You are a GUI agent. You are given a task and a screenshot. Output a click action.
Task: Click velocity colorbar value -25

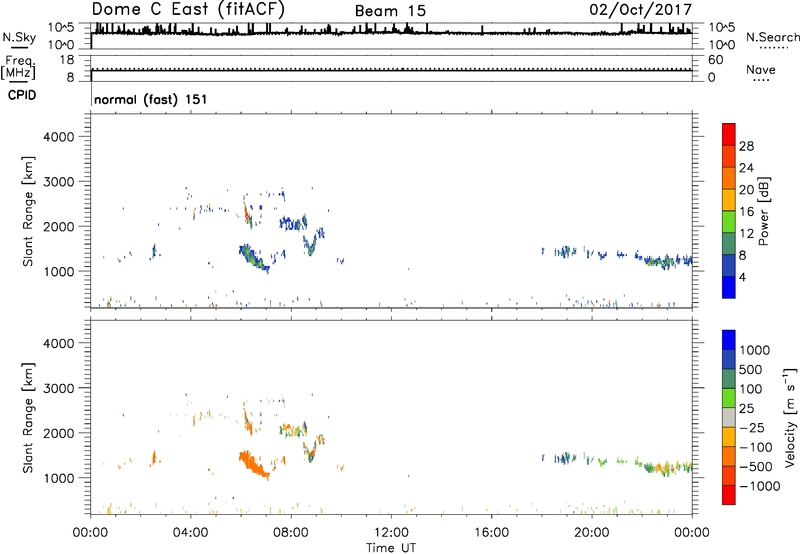click(x=752, y=428)
